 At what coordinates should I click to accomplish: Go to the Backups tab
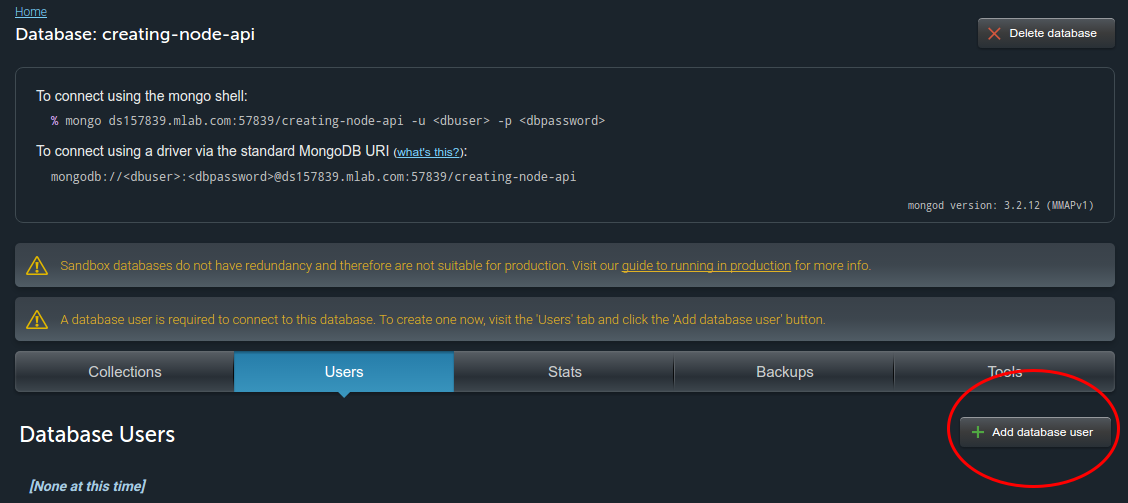coord(784,372)
